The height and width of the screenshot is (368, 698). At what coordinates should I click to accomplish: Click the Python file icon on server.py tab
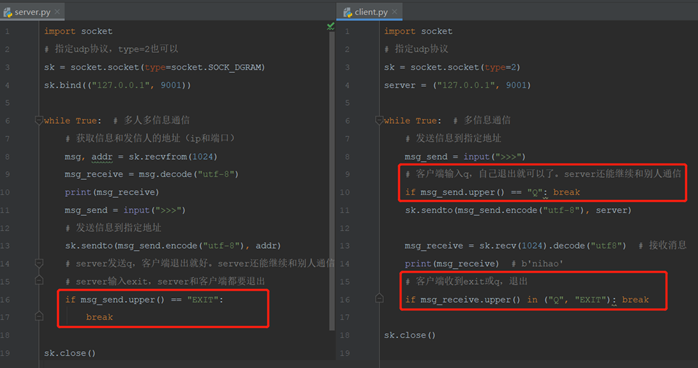coord(8,12)
